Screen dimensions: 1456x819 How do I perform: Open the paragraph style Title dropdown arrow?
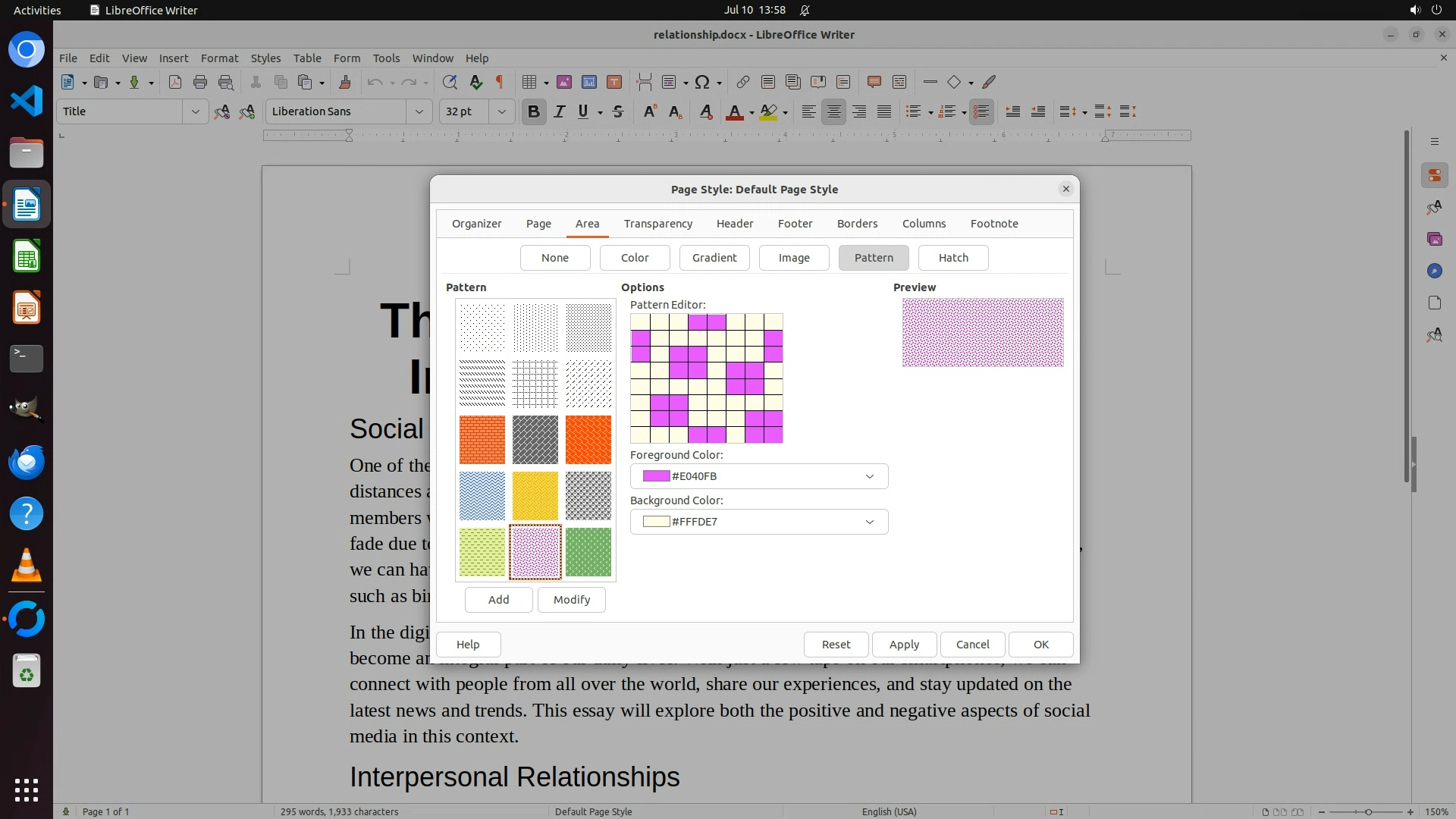click(195, 111)
